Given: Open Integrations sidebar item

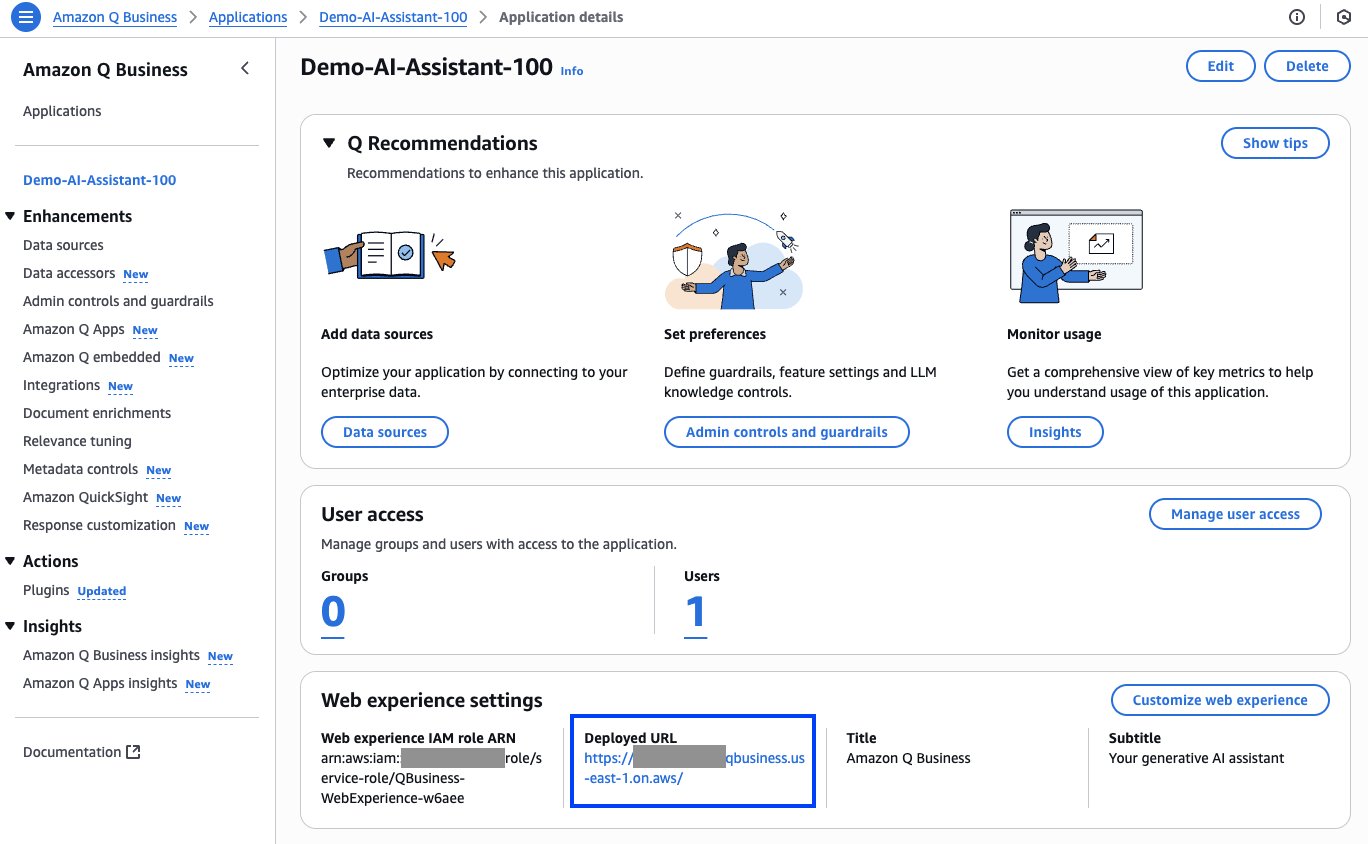Looking at the screenshot, I should [62, 385].
